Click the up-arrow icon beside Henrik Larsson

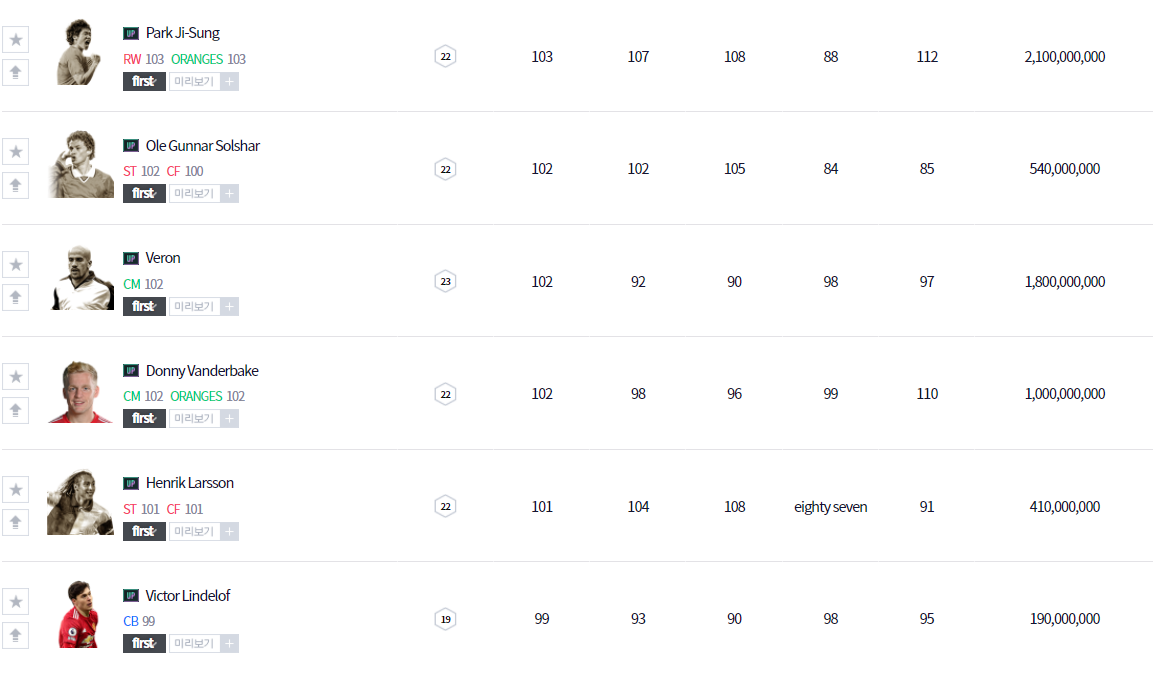tap(16, 522)
